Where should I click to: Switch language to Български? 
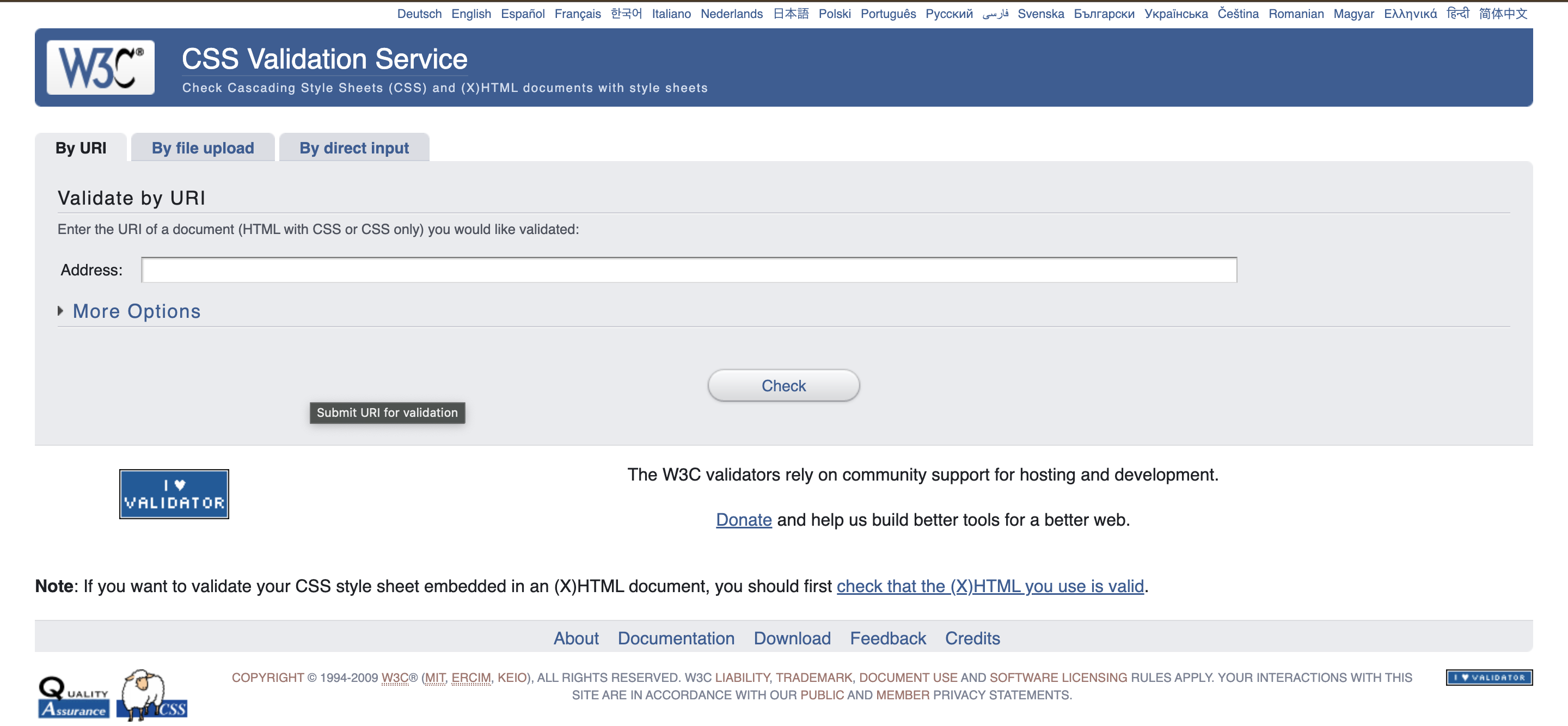tap(1104, 14)
